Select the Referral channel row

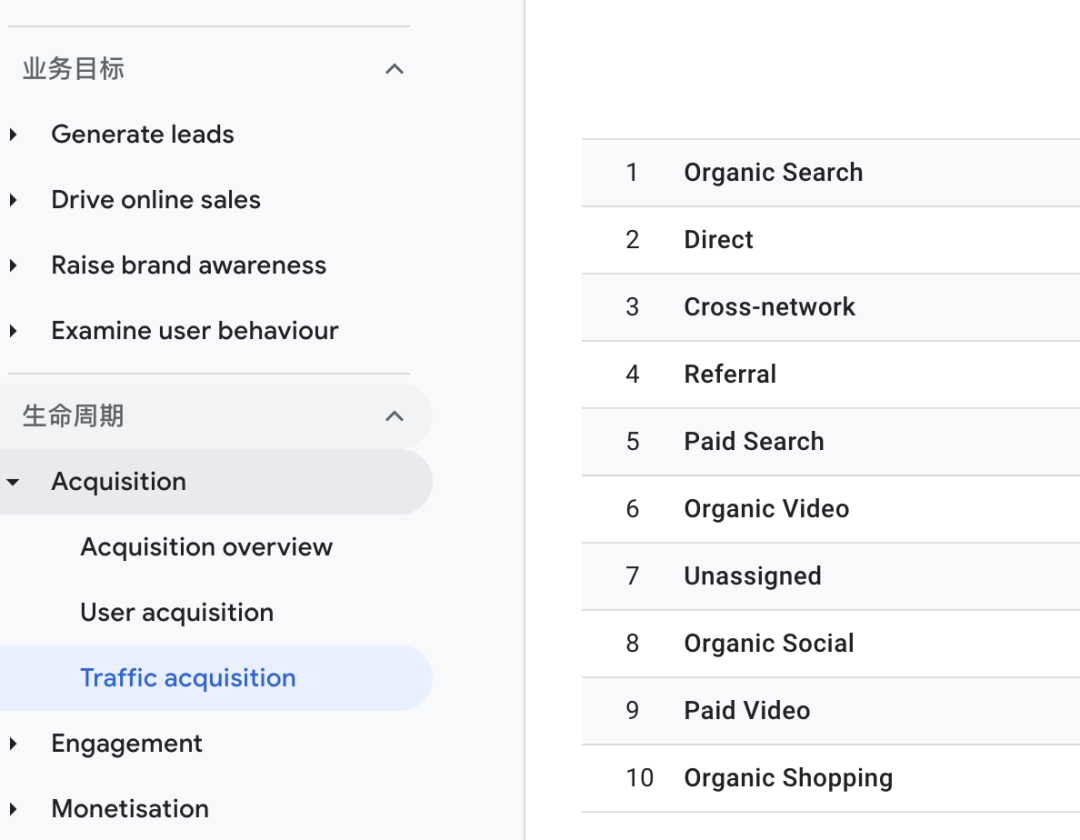pyautogui.click(x=730, y=374)
